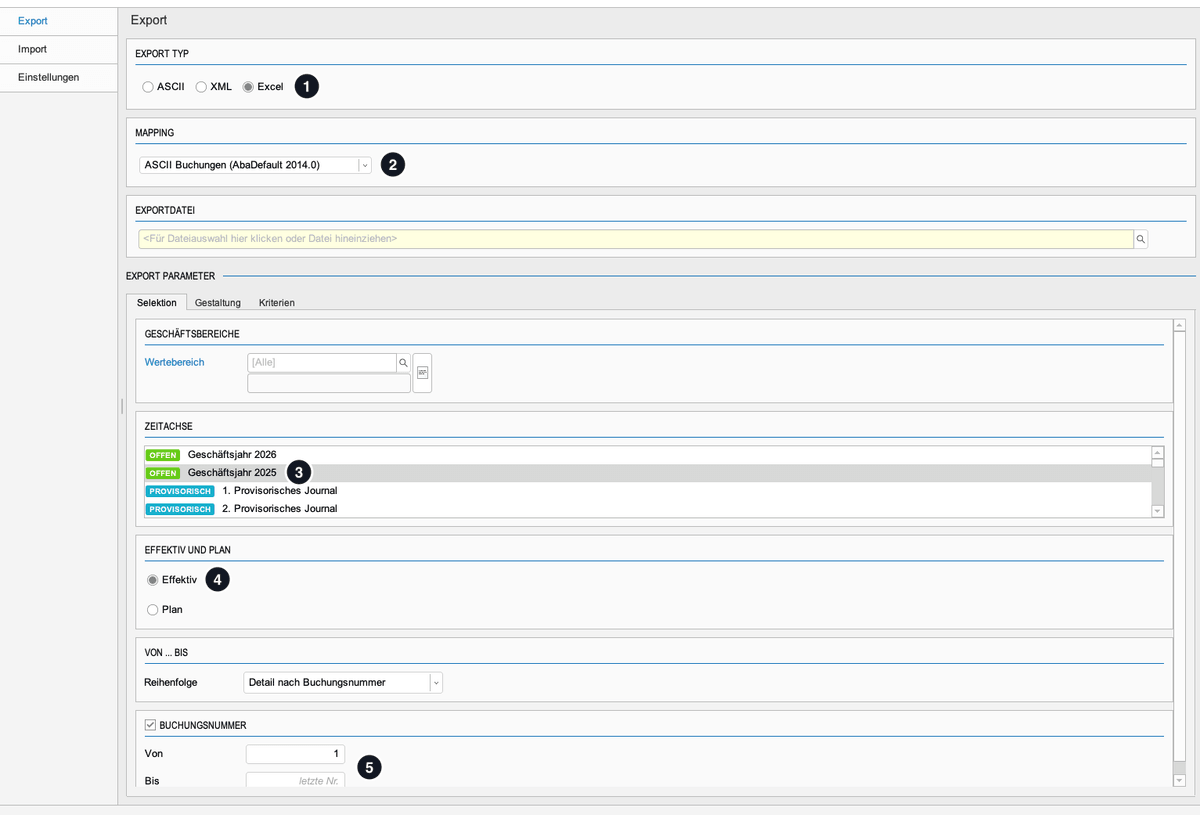Click the Bis booking number field
Viewport: 1200px width, 815px height.
(295, 779)
